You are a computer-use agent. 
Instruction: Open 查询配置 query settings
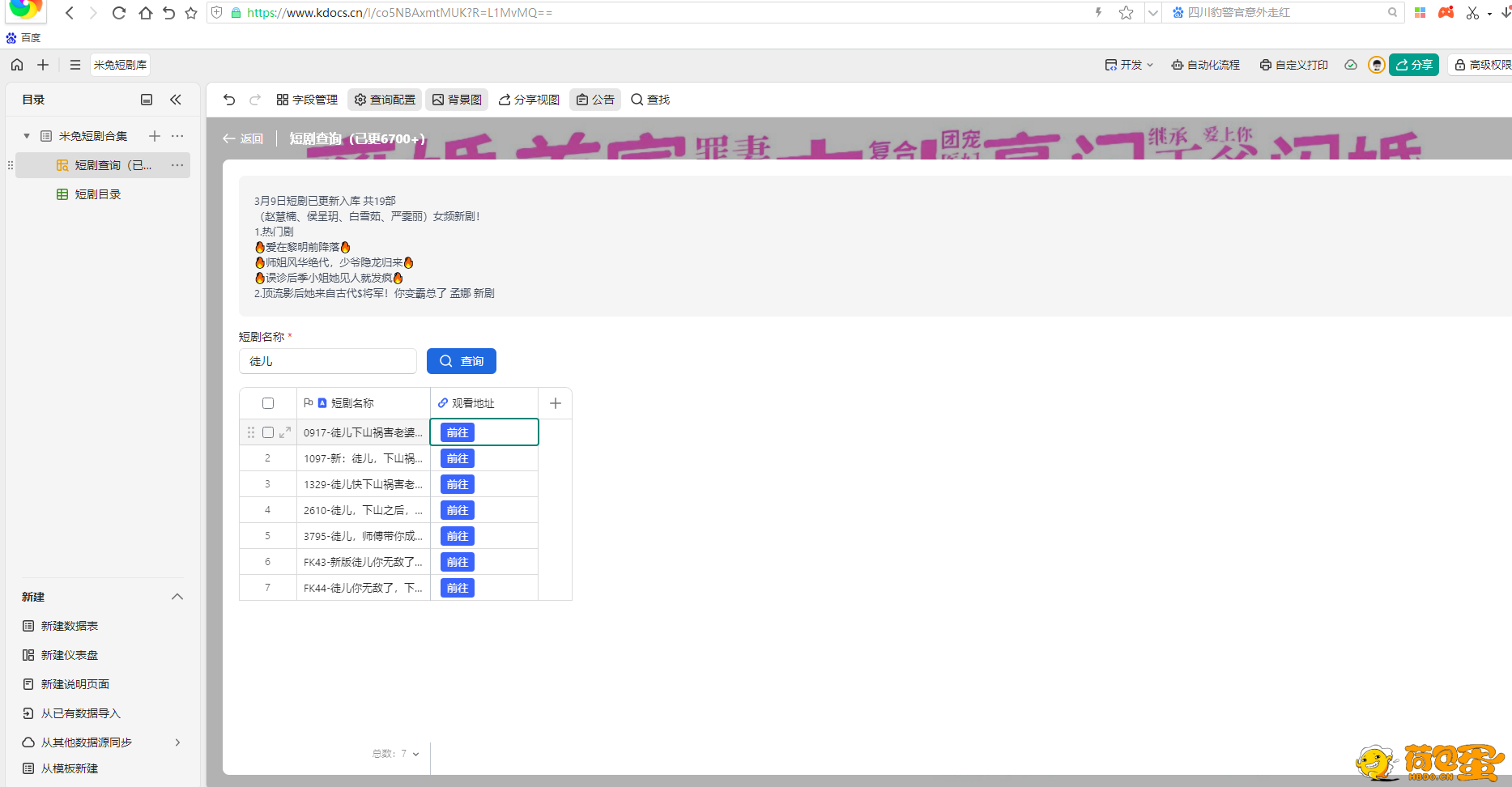point(385,100)
